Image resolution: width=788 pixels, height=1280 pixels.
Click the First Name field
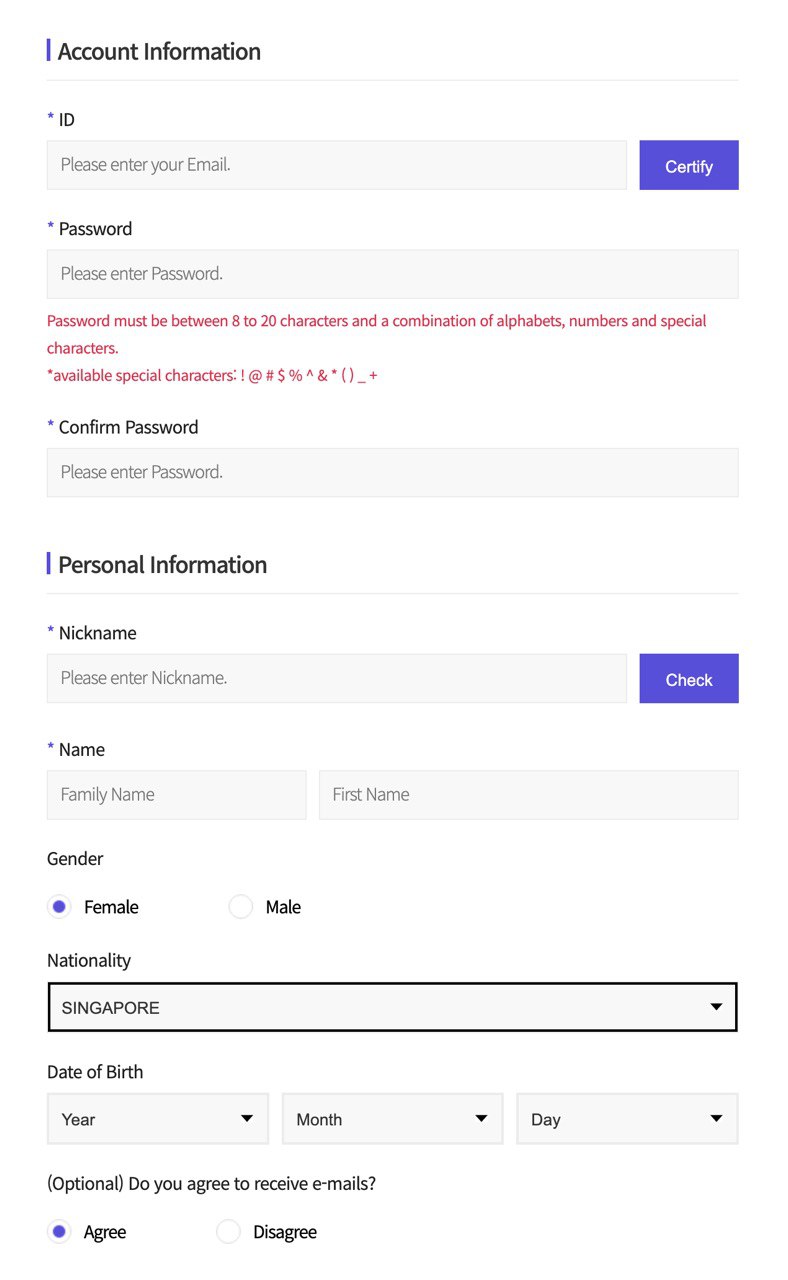click(x=528, y=795)
